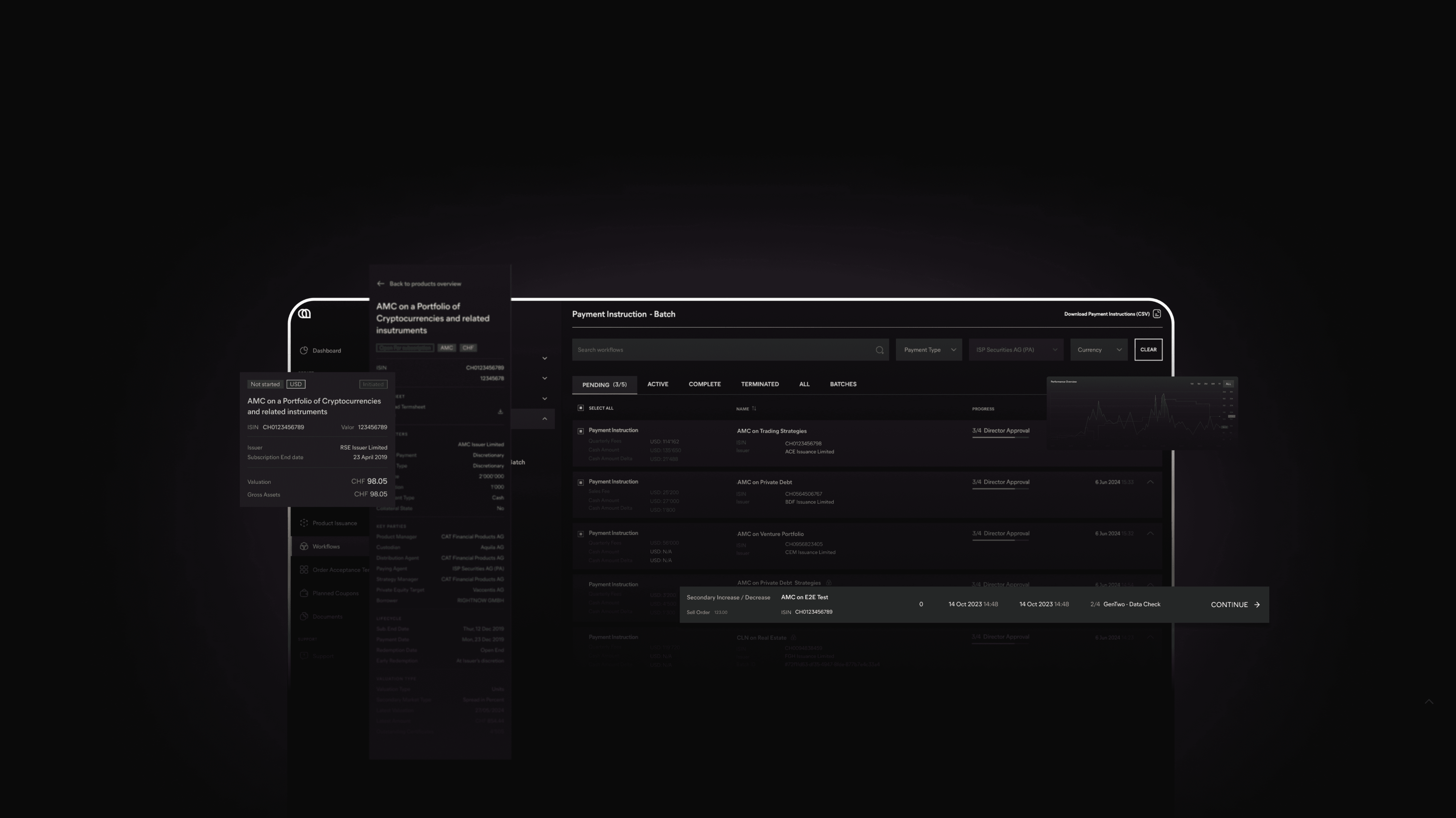Click the magnifier icon in Search workflows
1456x818 pixels.
pos(879,350)
